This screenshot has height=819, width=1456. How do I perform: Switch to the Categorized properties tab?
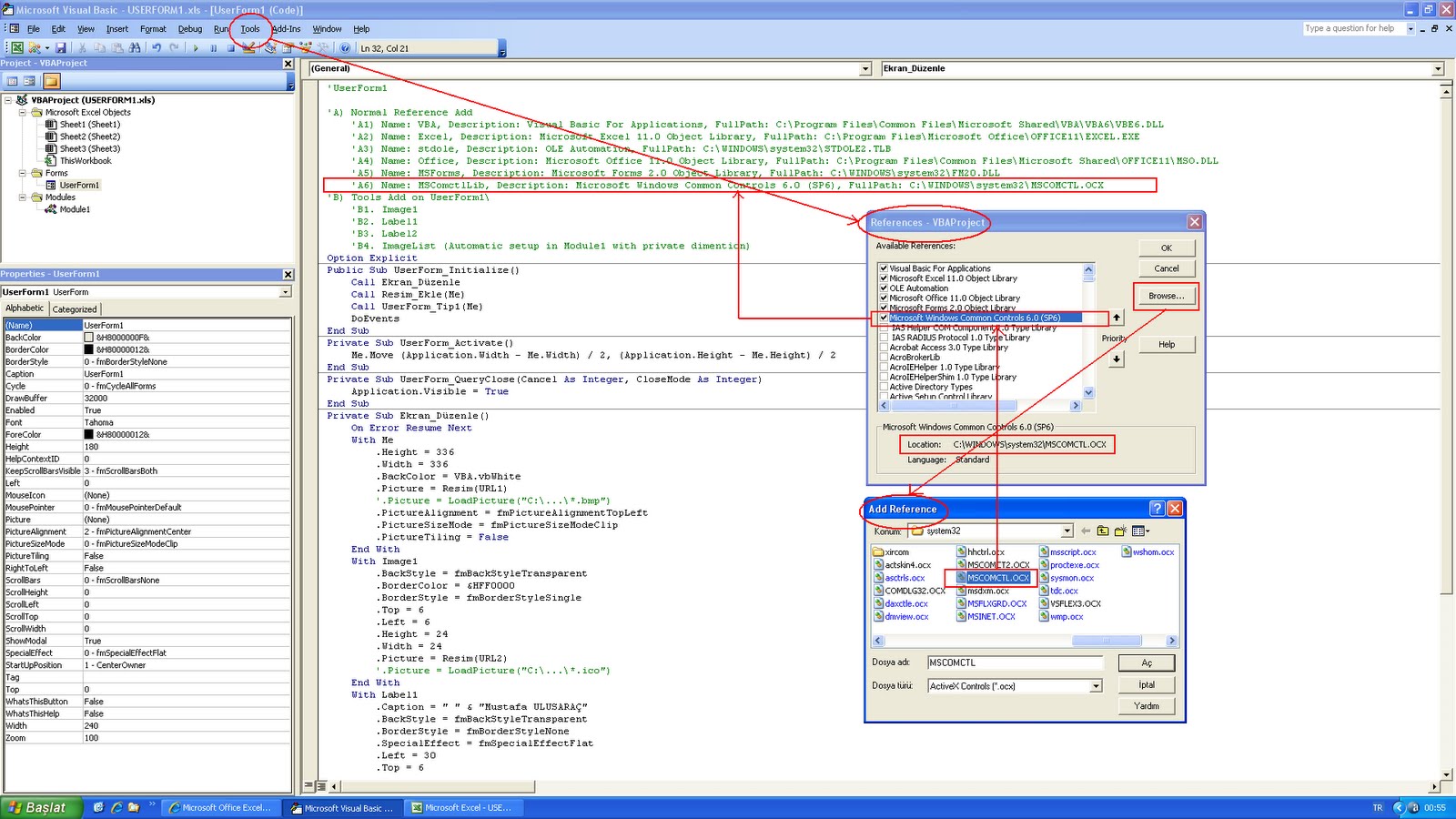point(75,309)
